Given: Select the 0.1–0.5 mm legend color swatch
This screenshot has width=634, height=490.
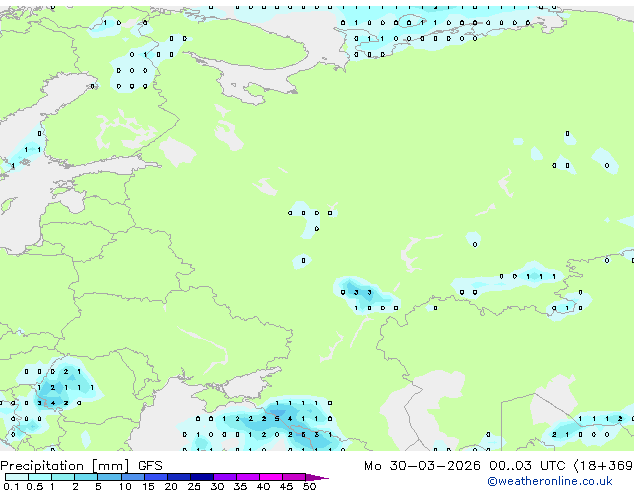Looking at the screenshot, I should pyautogui.click(x=17, y=477).
